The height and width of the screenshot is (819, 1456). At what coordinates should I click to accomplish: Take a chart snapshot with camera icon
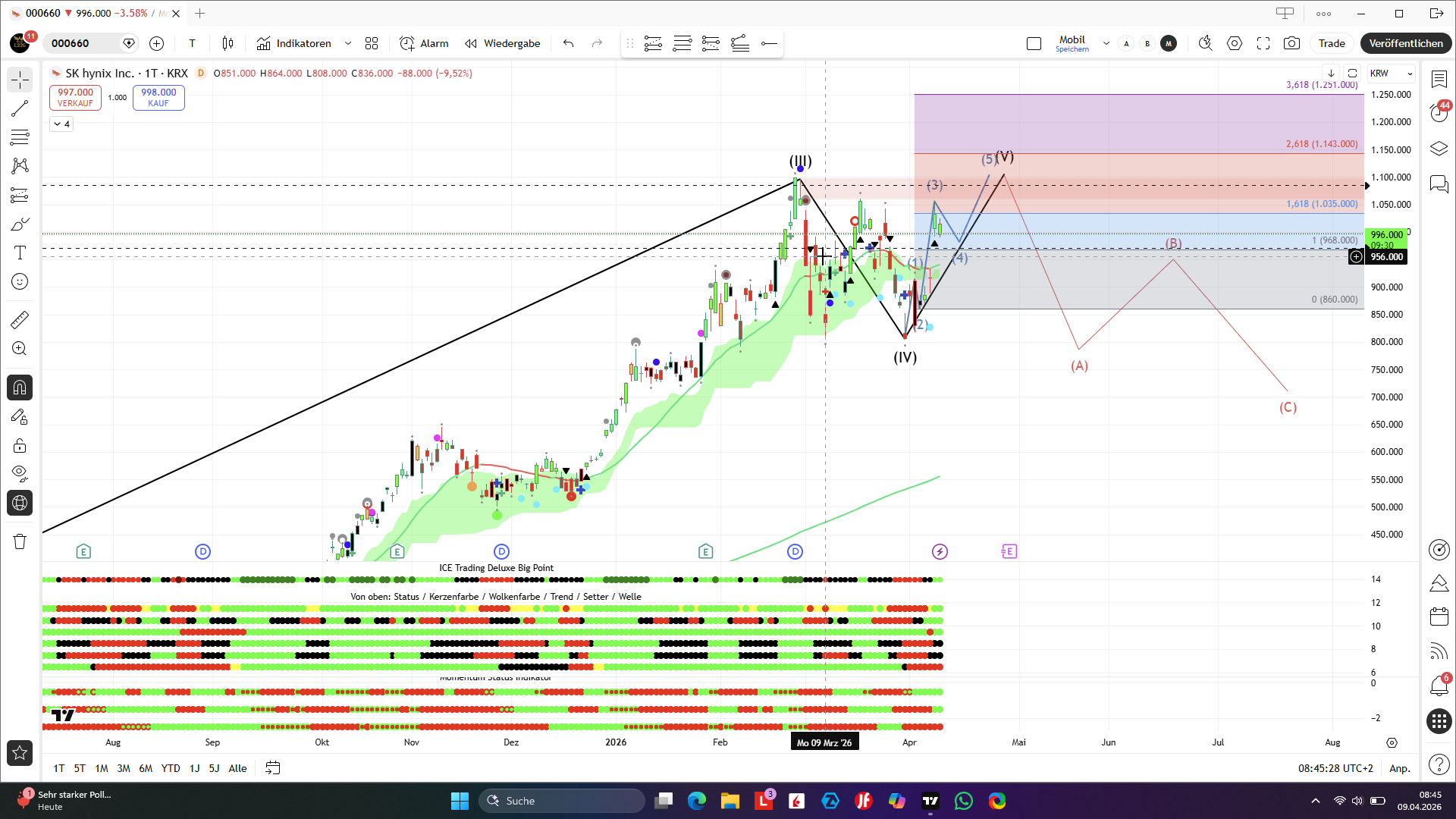pos(1291,43)
